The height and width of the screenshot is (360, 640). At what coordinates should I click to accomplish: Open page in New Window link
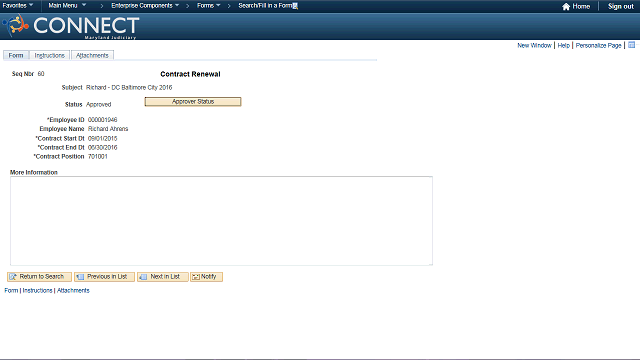tap(534, 45)
